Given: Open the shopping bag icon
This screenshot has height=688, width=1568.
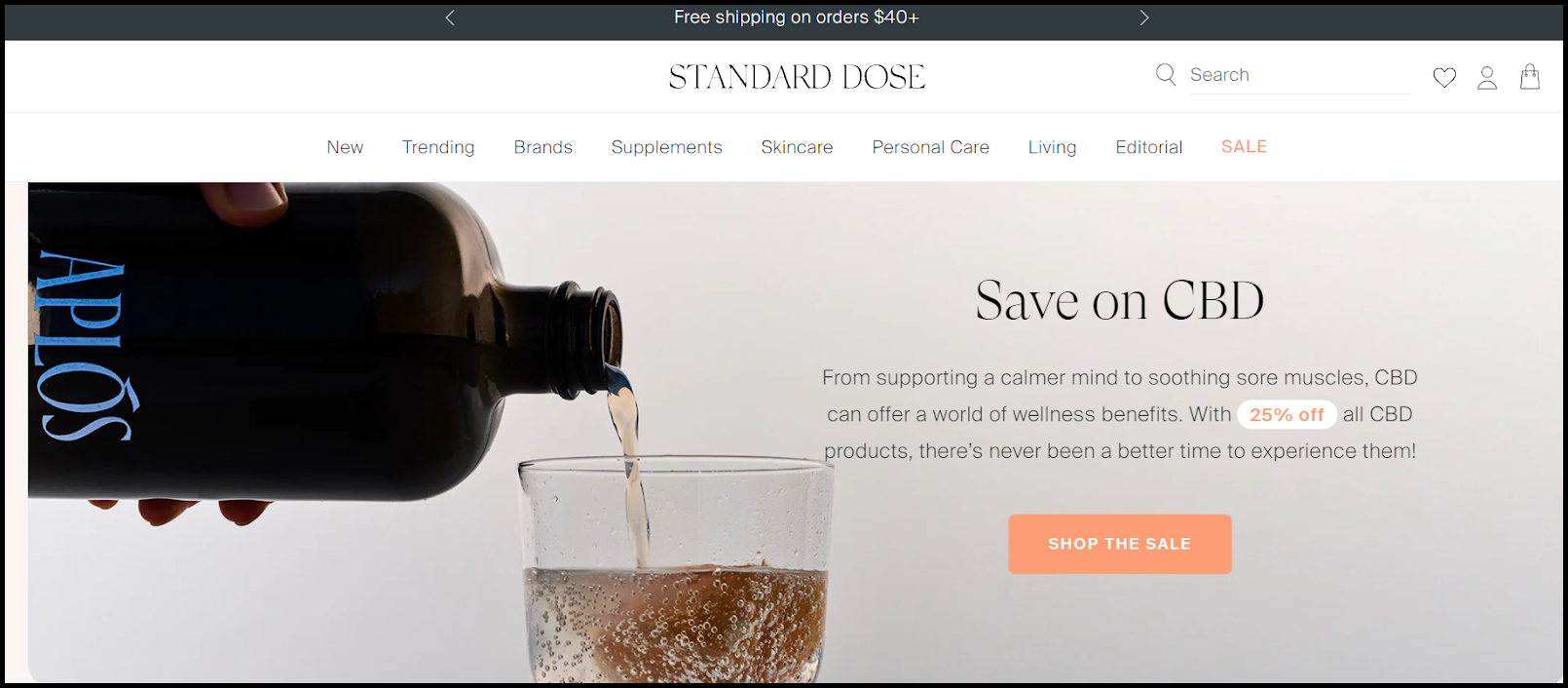Looking at the screenshot, I should click(1530, 77).
